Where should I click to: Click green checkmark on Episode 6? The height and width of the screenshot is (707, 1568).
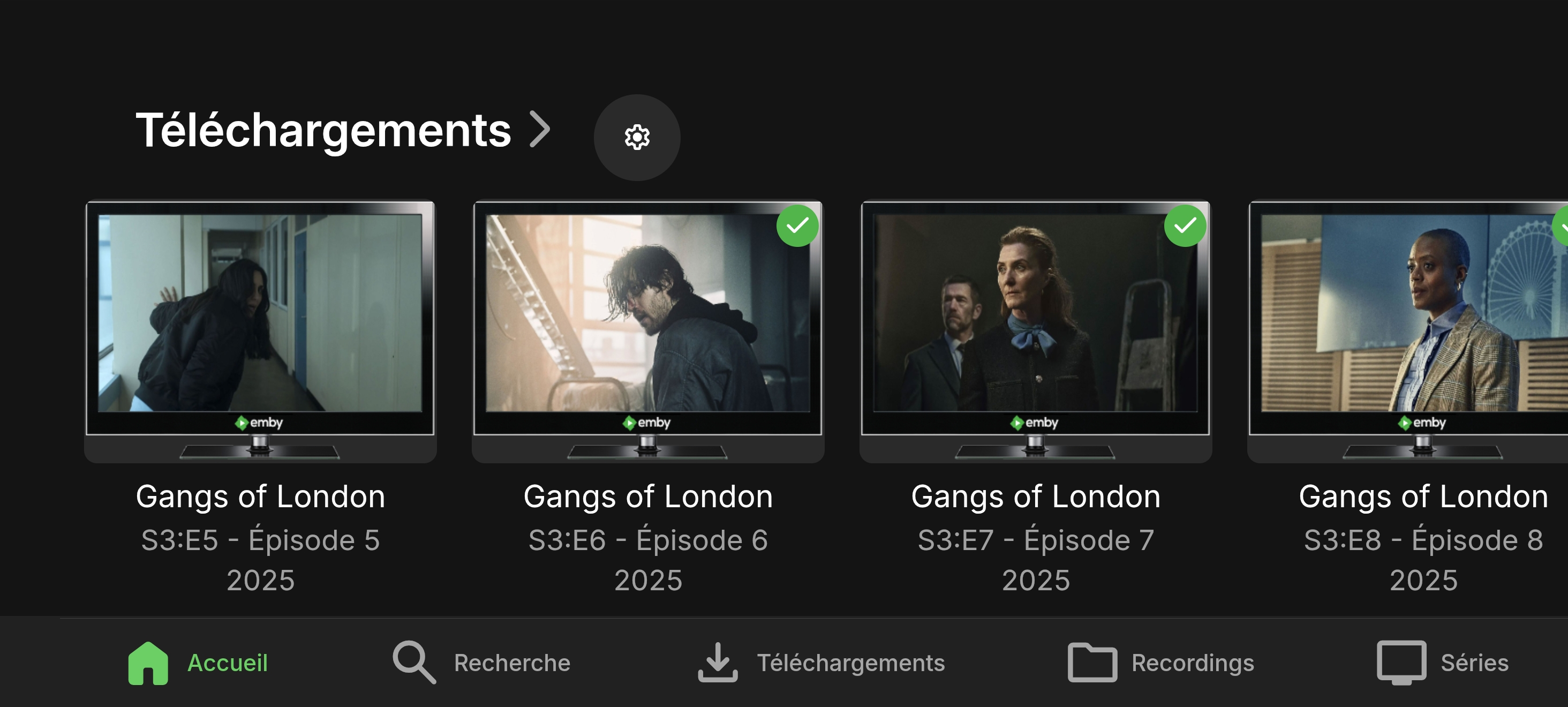coord(797,227)
